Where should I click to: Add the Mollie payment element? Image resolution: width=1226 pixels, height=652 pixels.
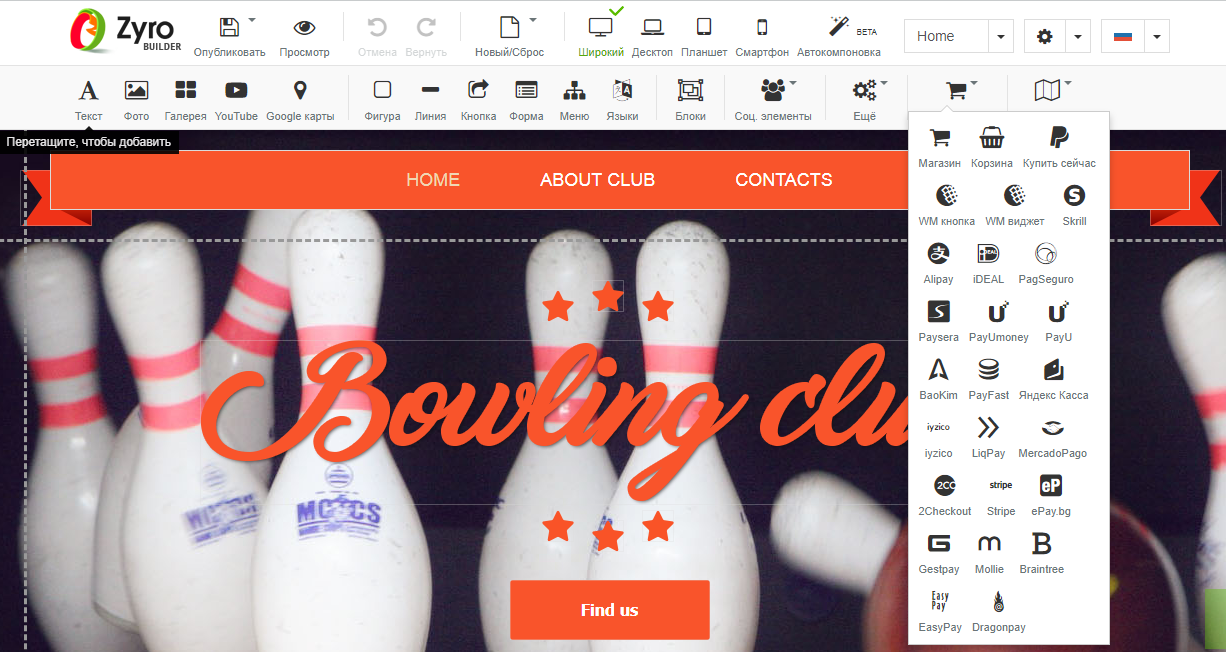989,554
